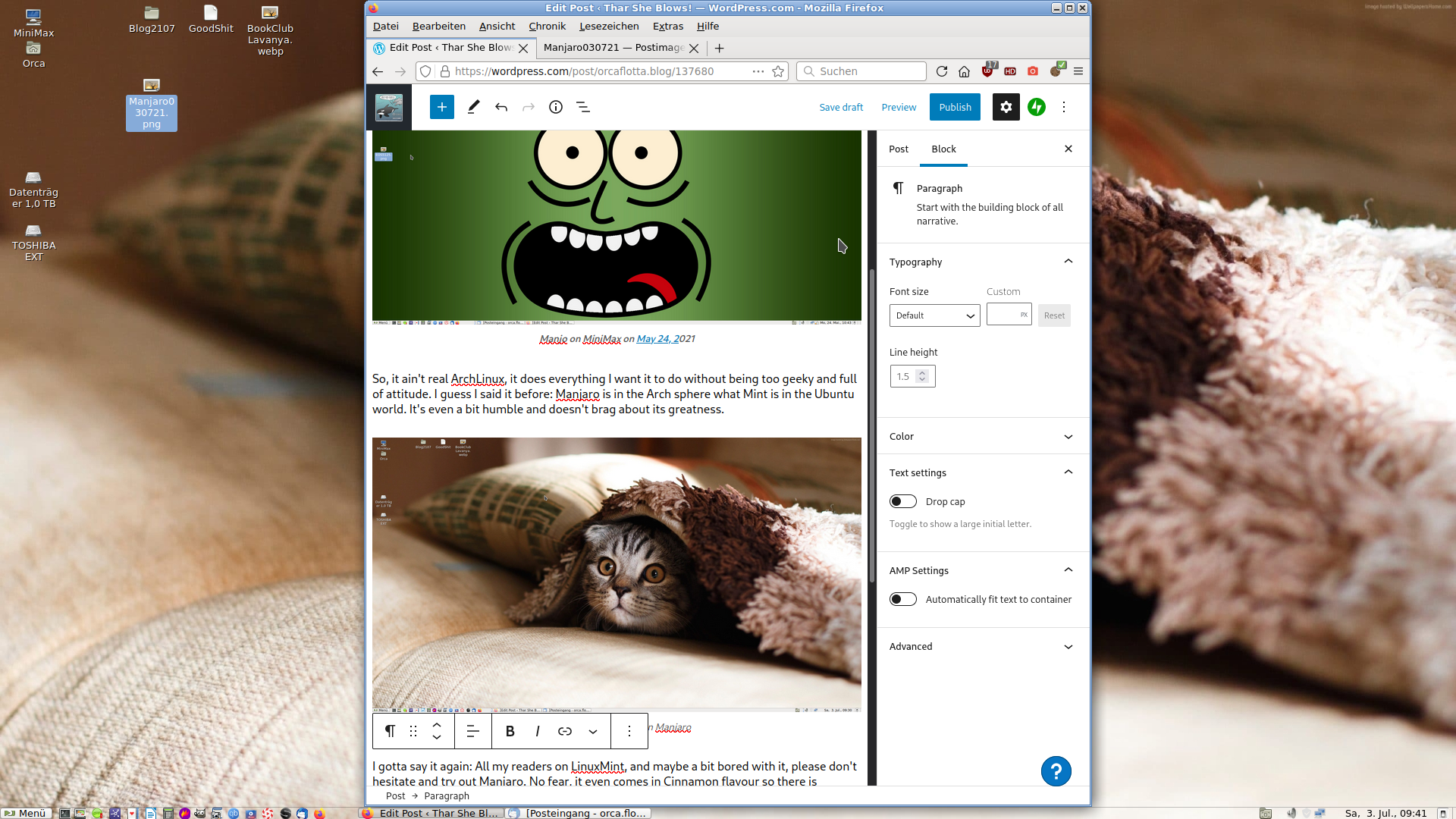Click the site icon to view posts

(389, 107)
